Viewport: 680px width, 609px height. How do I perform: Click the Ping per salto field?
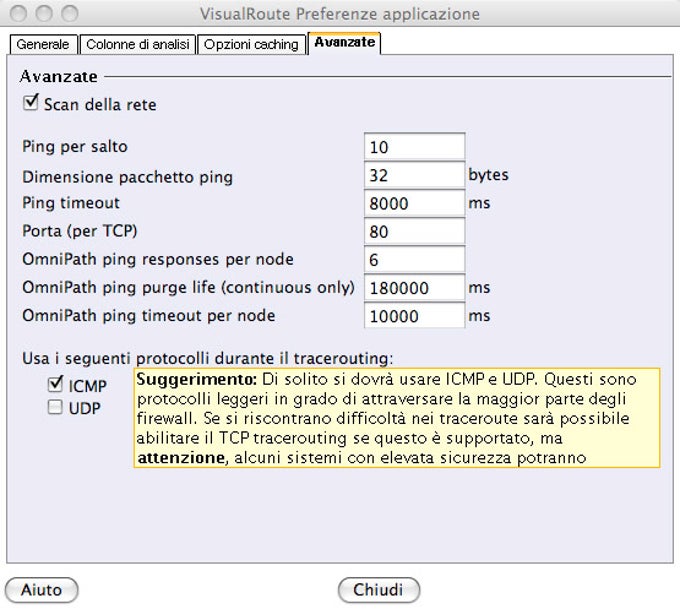(414, 147)
